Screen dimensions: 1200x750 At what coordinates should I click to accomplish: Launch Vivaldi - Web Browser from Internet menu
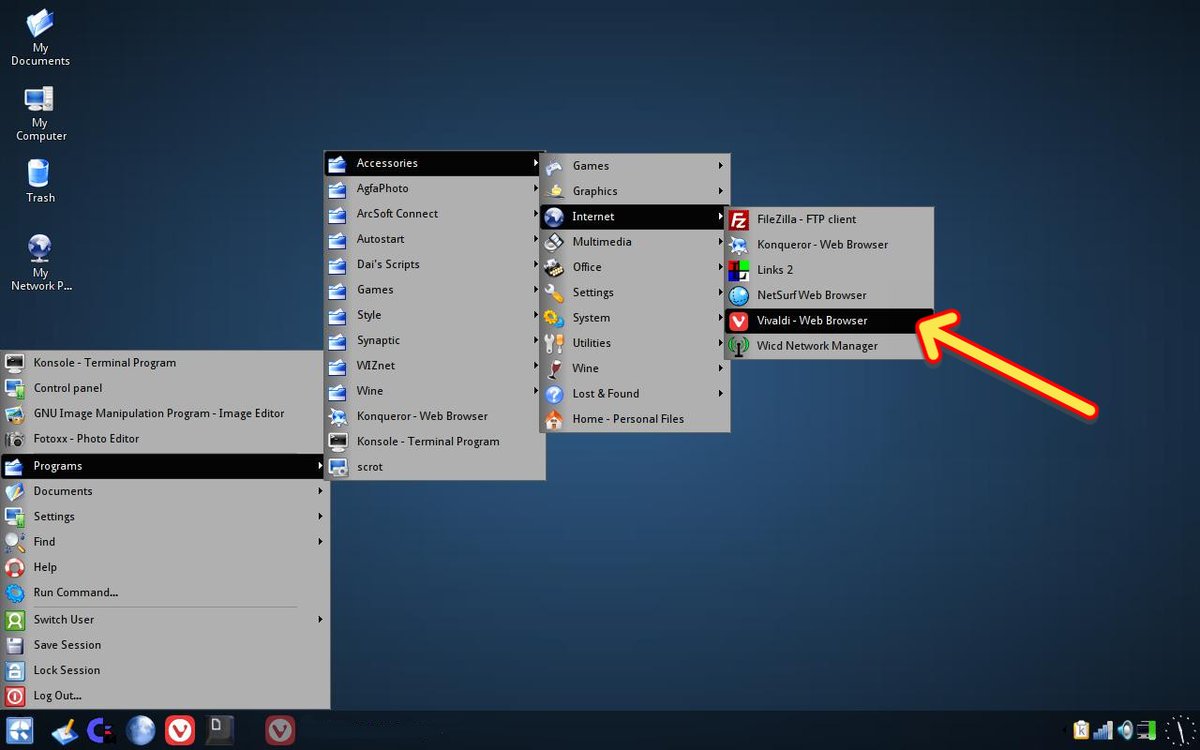829,320
